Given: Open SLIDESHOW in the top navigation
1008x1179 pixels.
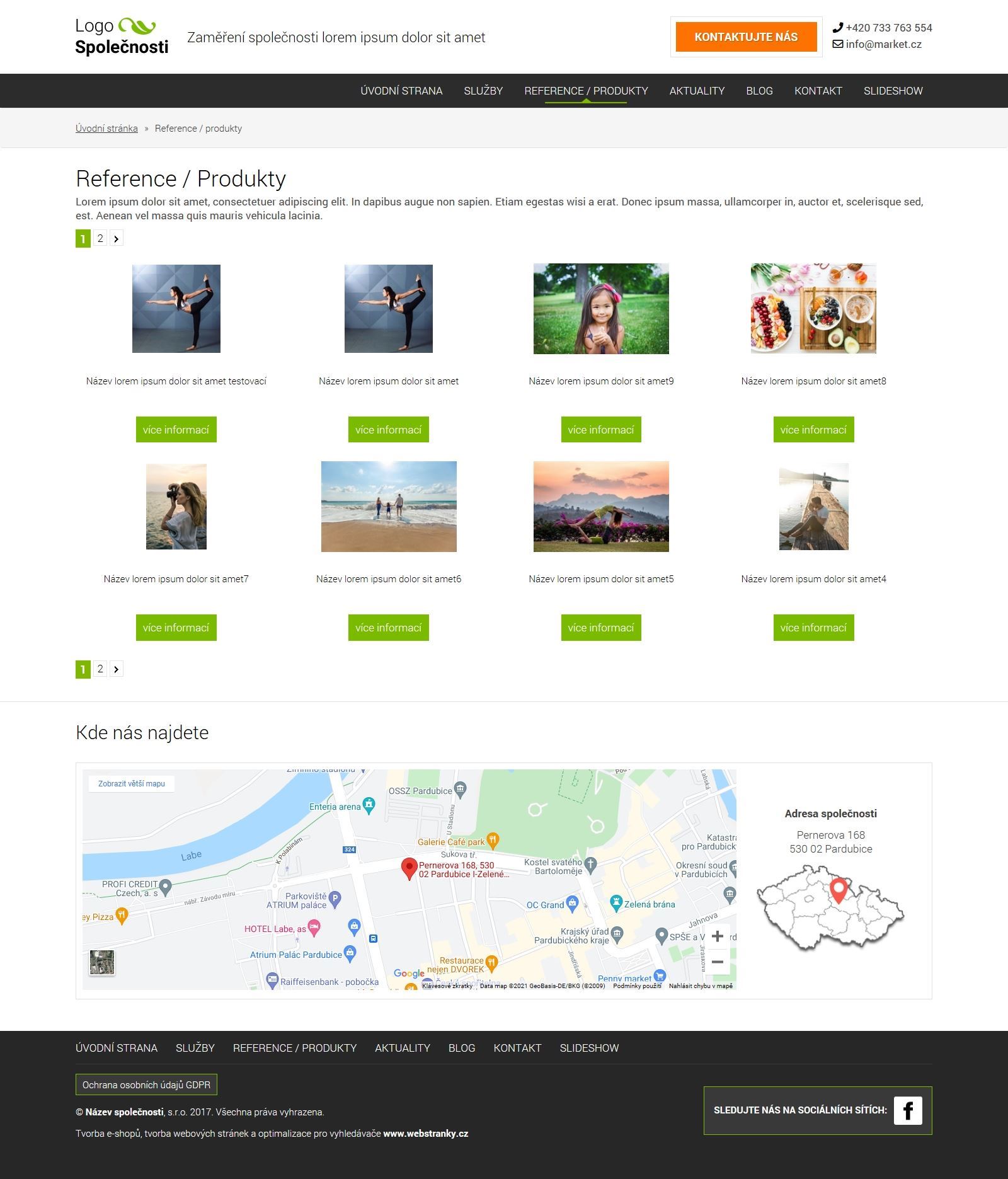Looking at the screenshot, I should click(893, 91).
